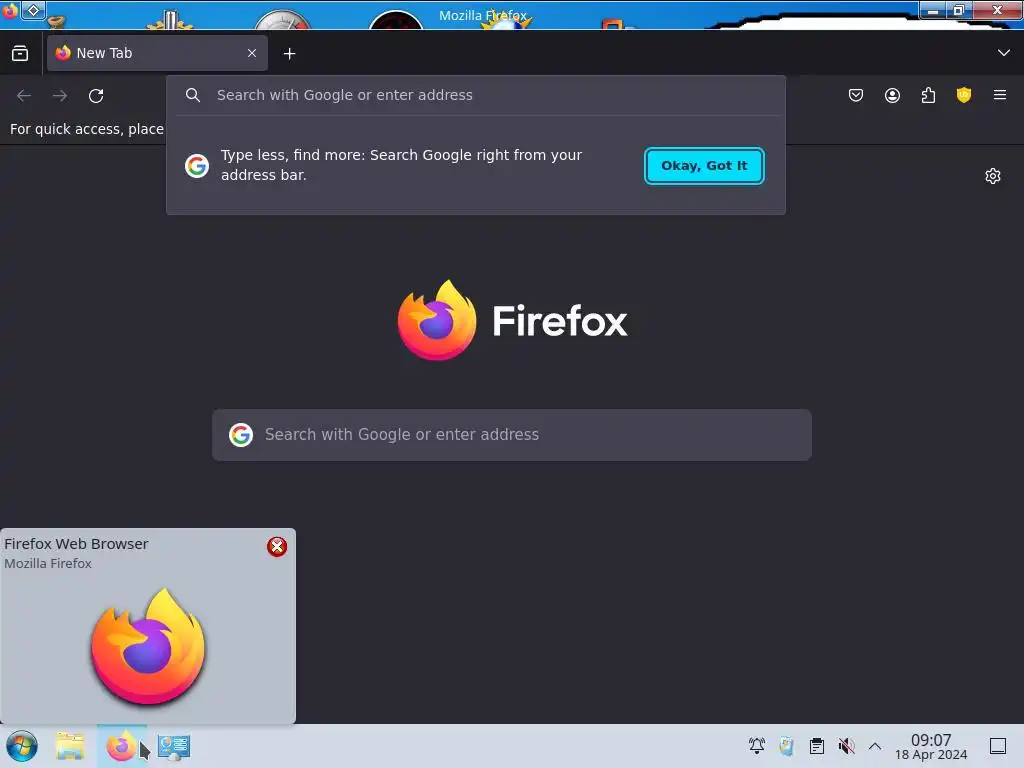Open the window menu icon in title bar
The image size is (1024, 768).
(10, 10)
